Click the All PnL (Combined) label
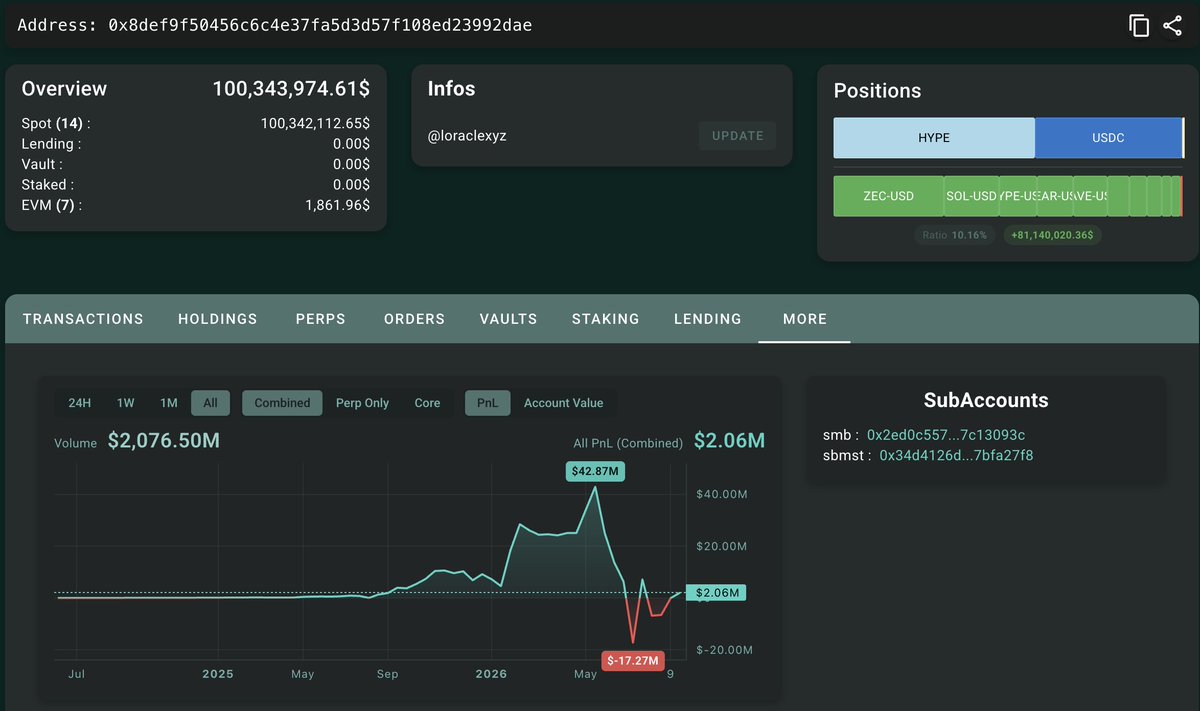 628,443
